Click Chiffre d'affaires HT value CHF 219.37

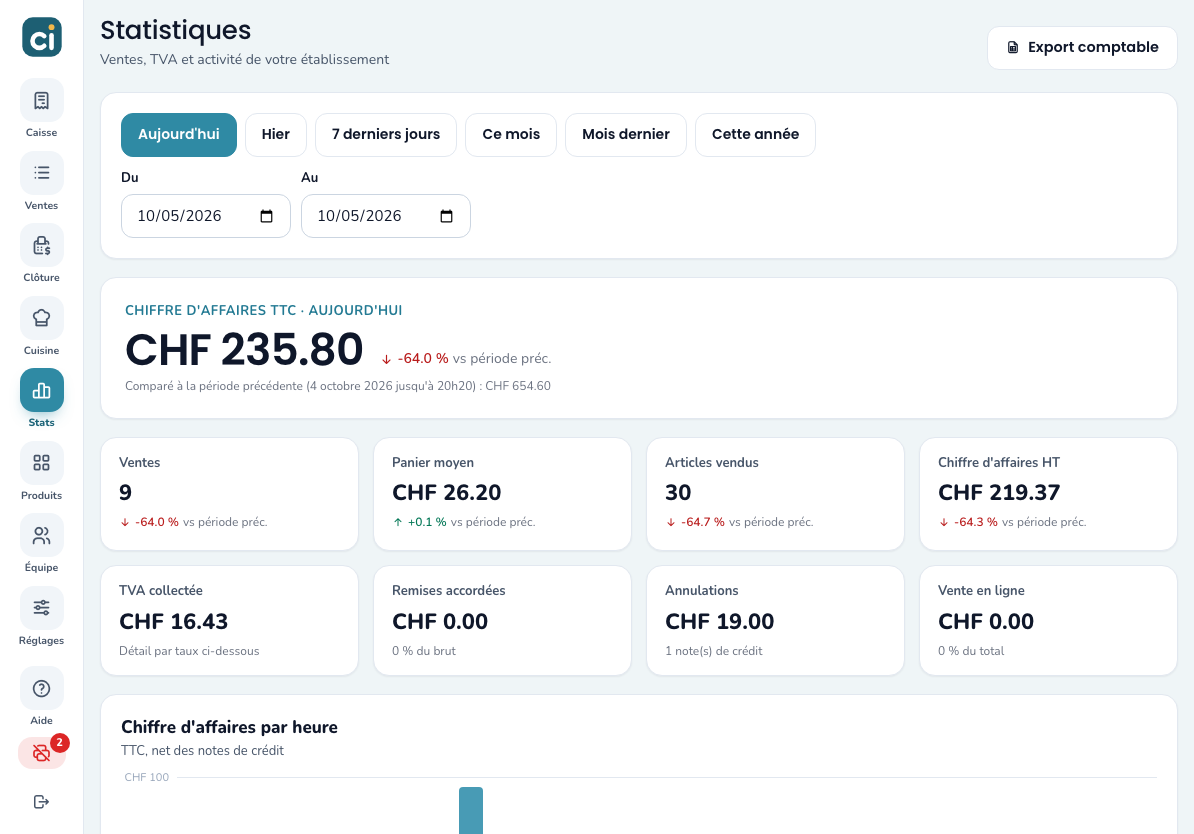click(x=998, y=493)
